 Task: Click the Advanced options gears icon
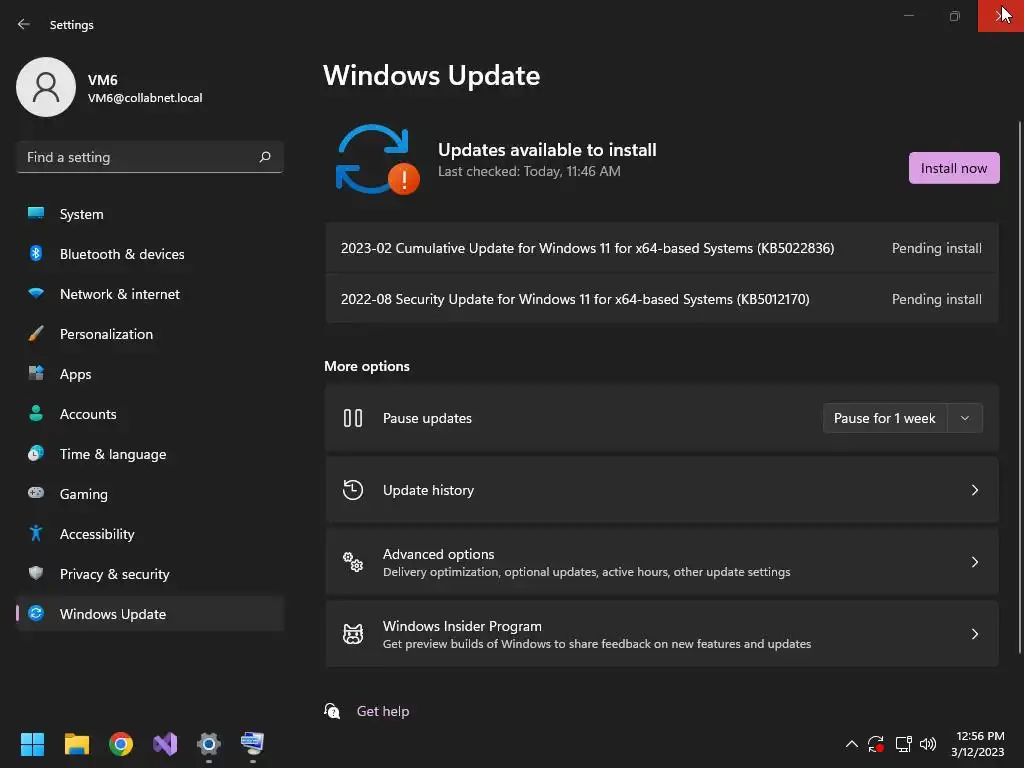coord(353,562)
